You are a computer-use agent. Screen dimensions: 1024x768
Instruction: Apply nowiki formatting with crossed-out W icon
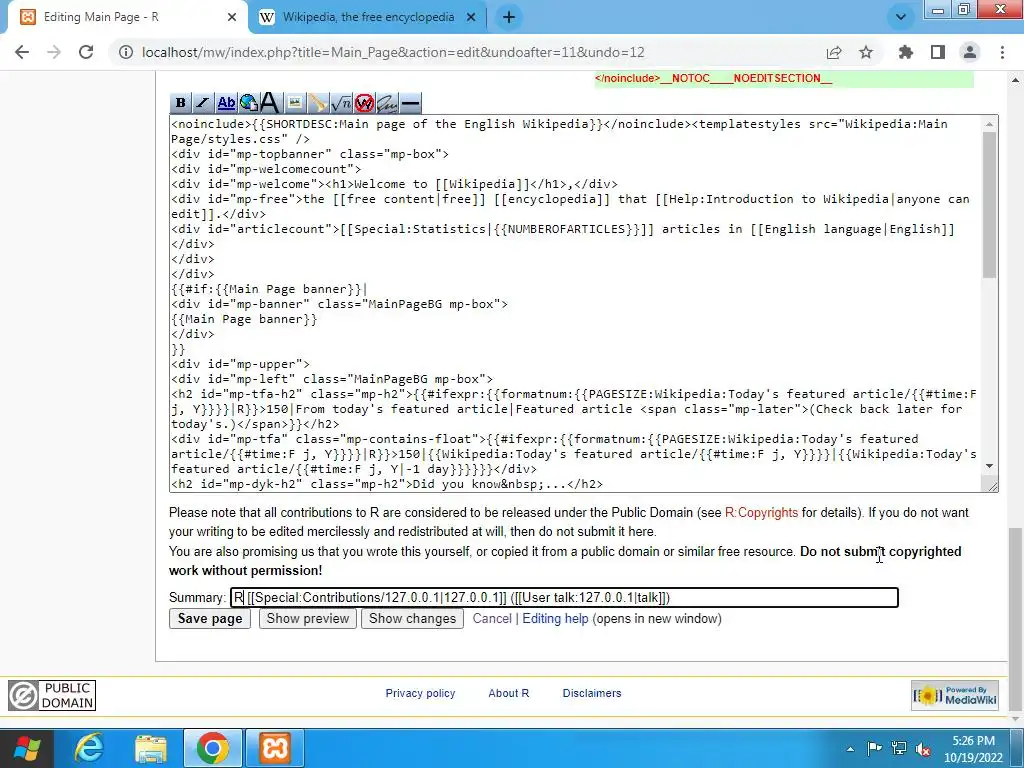tap(364, 103)
